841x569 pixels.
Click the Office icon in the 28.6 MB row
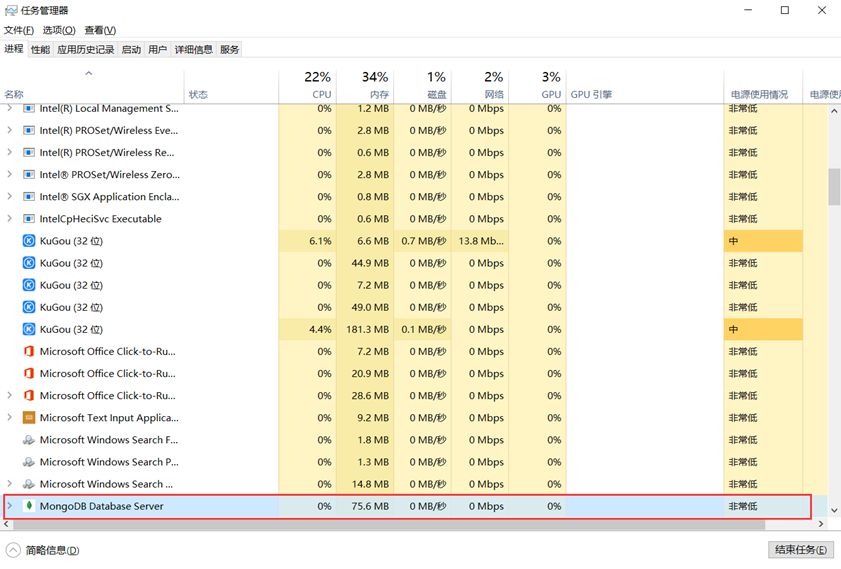(29, 395)
